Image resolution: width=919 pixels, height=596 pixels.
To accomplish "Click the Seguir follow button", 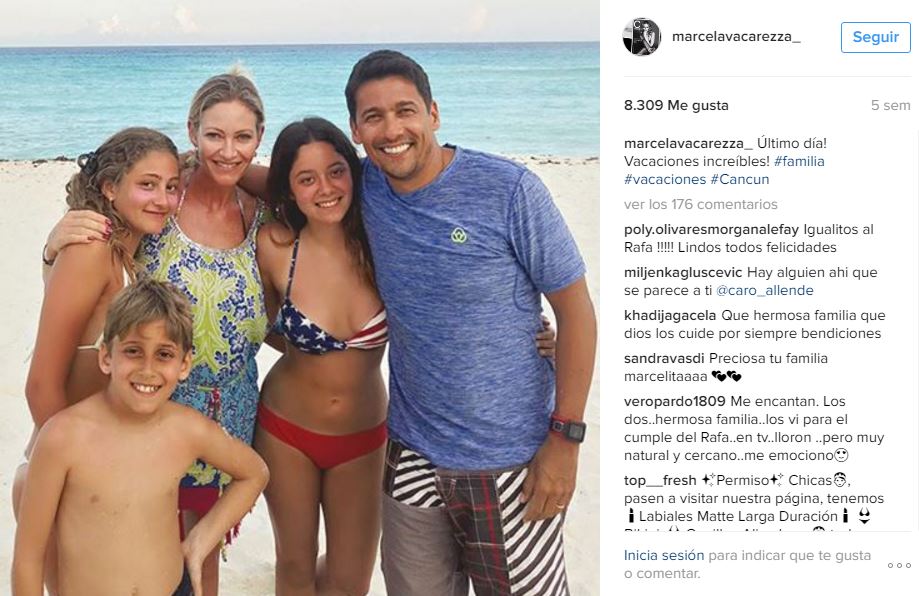I will (876, 37).
